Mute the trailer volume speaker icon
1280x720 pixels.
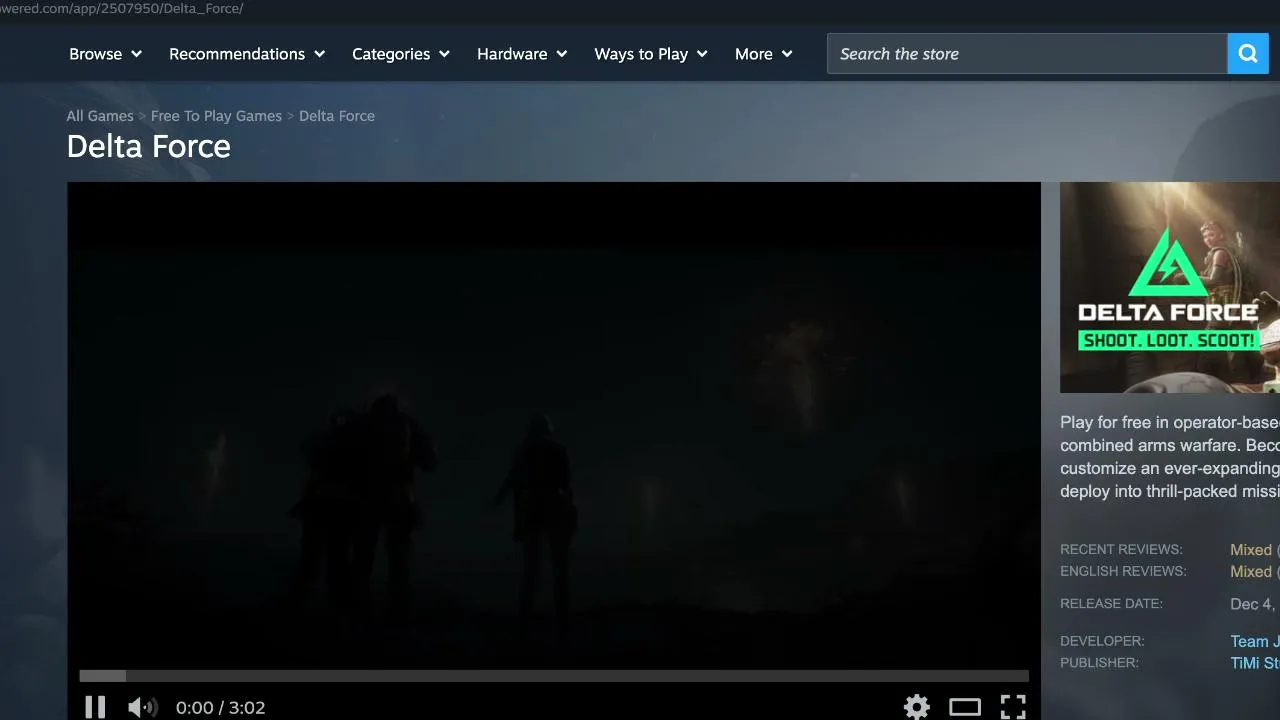click(143, 707)
